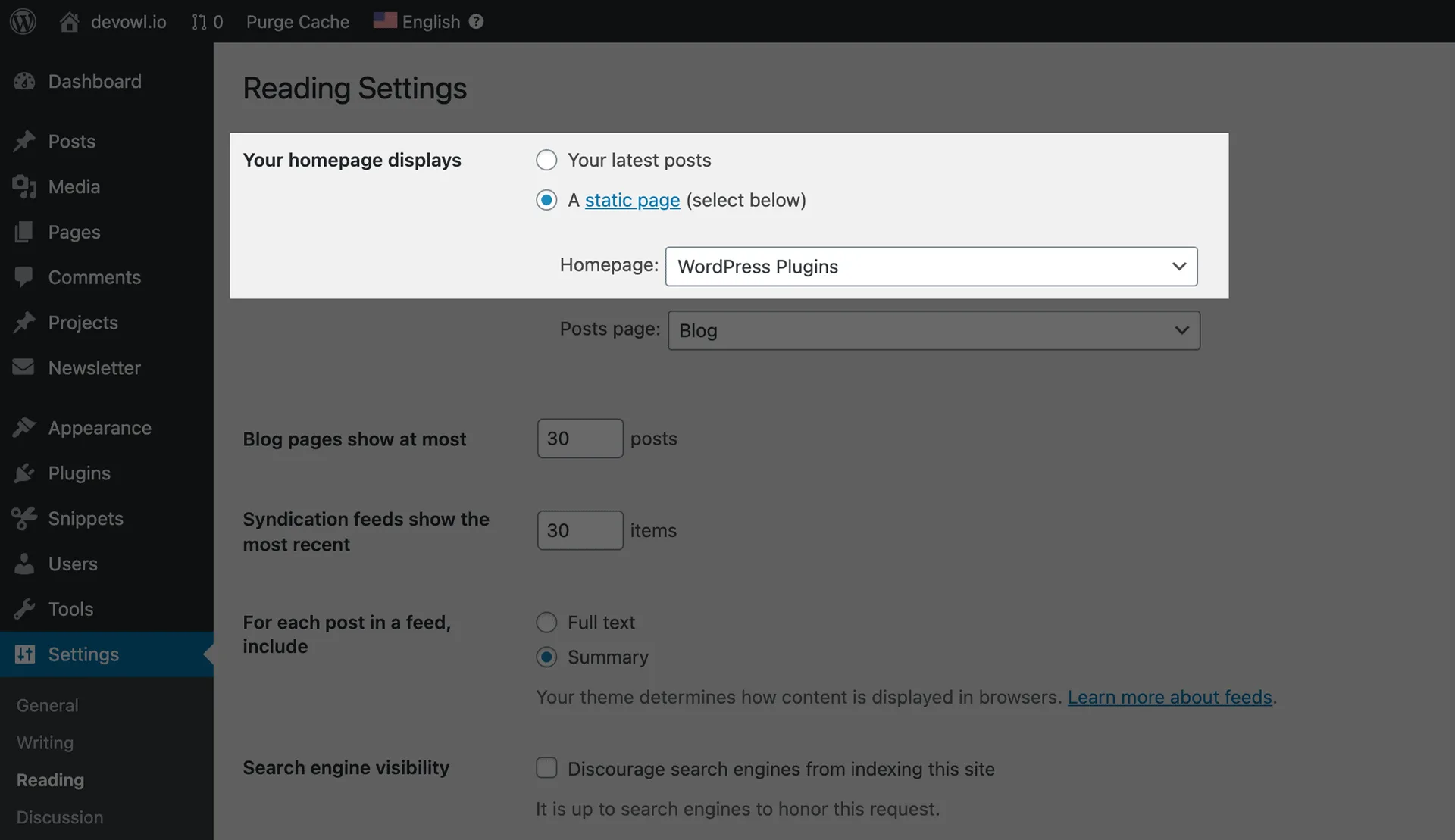The width and height of the screenshot is (1455, 840).
Task: Select the Full text feed option
Action: pos(546,623)
